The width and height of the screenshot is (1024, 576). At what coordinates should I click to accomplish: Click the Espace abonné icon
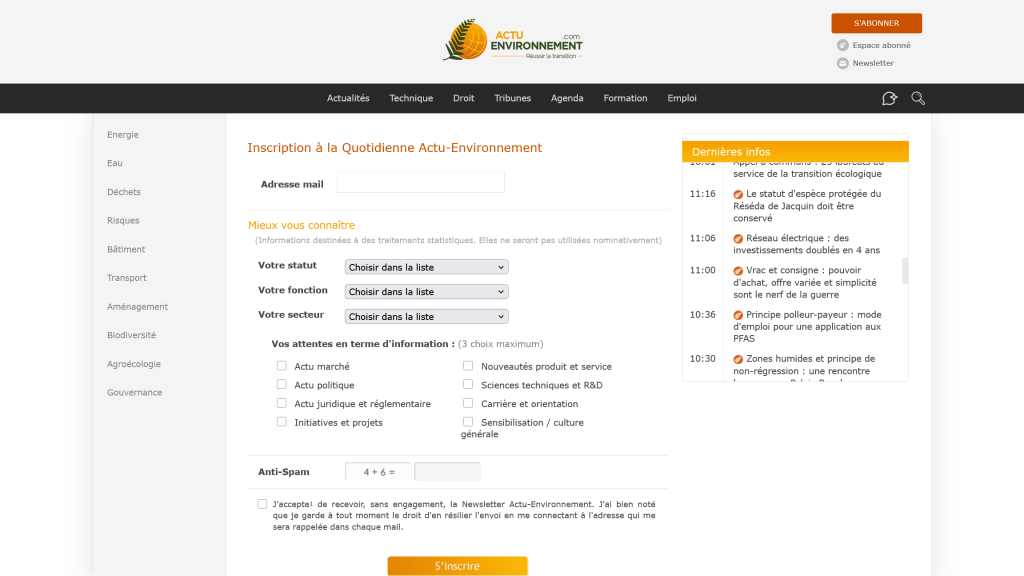(x=843, y=45)
